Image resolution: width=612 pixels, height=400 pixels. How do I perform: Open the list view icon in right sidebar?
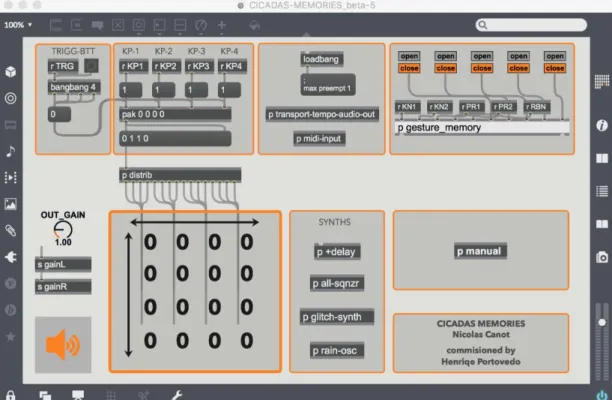tap(602, 191)
